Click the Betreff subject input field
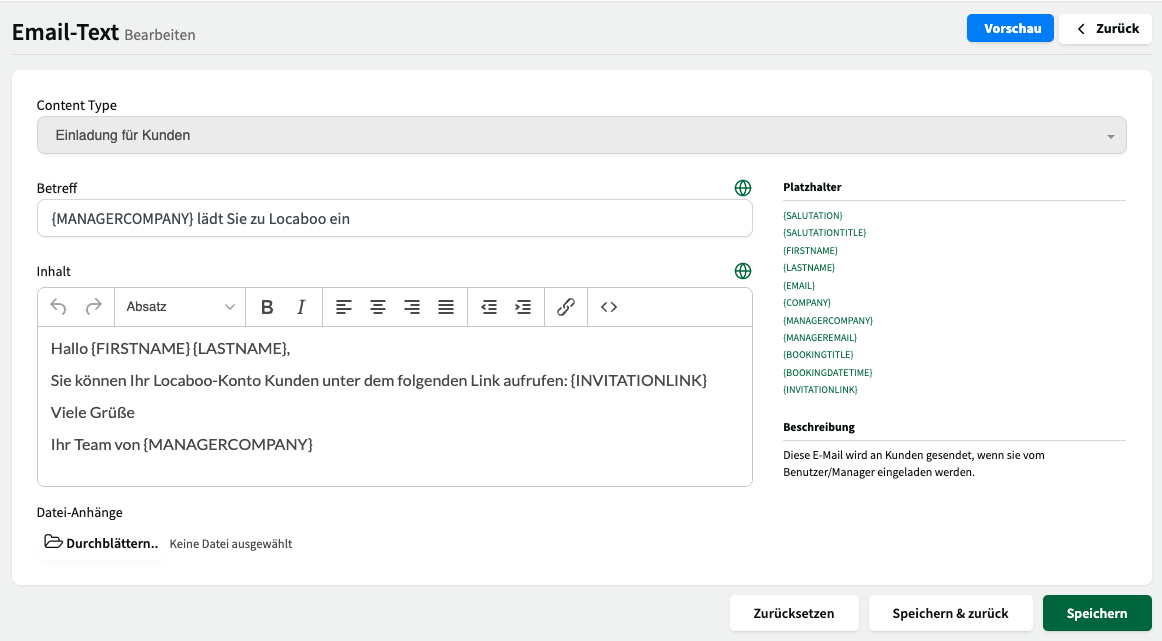This screenshot has width=1162, height=641. pos(394,218)
